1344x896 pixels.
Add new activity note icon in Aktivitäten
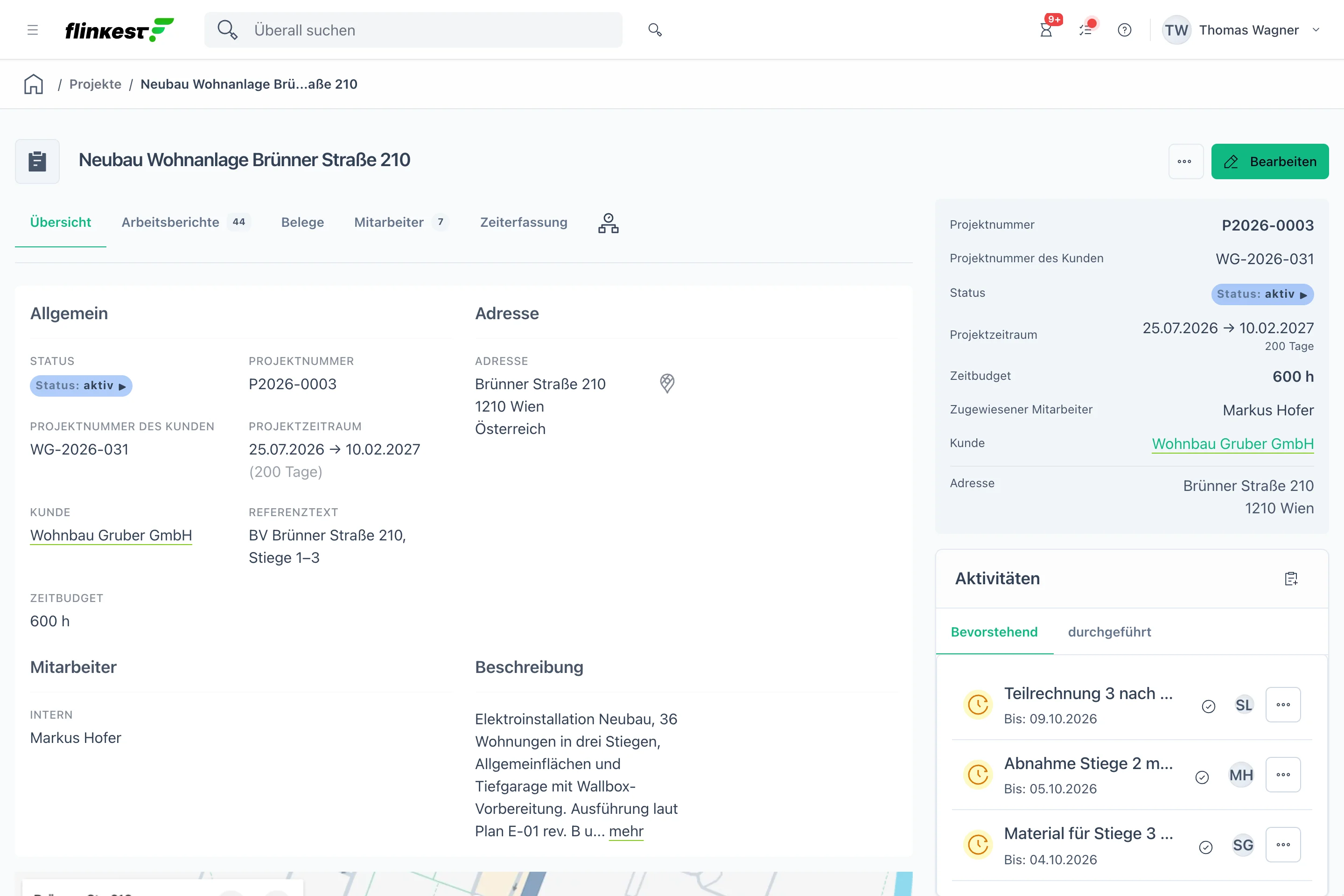[1291, 578]
